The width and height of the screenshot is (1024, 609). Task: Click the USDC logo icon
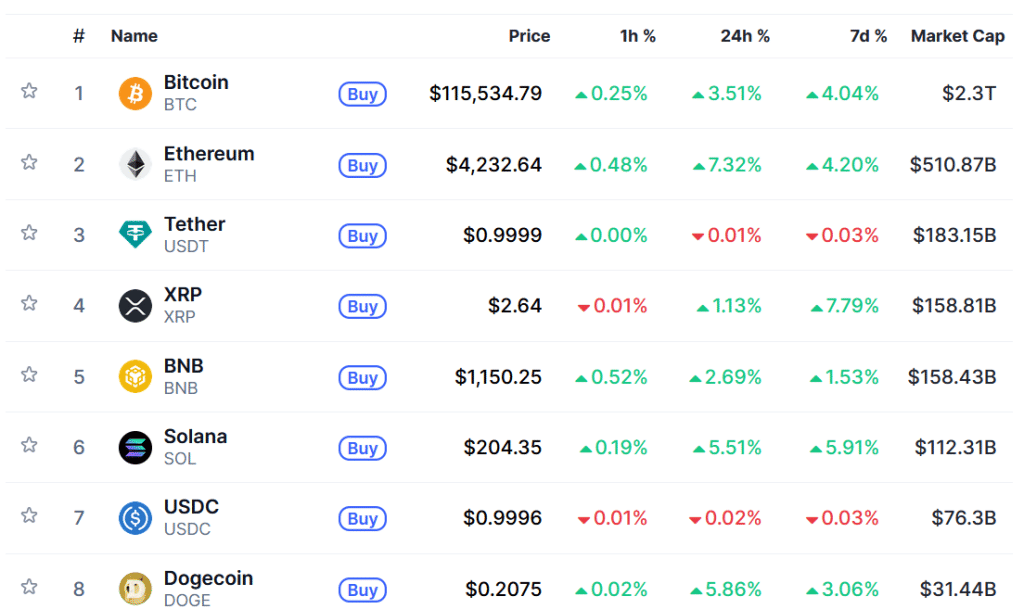(x=135, y=518)
